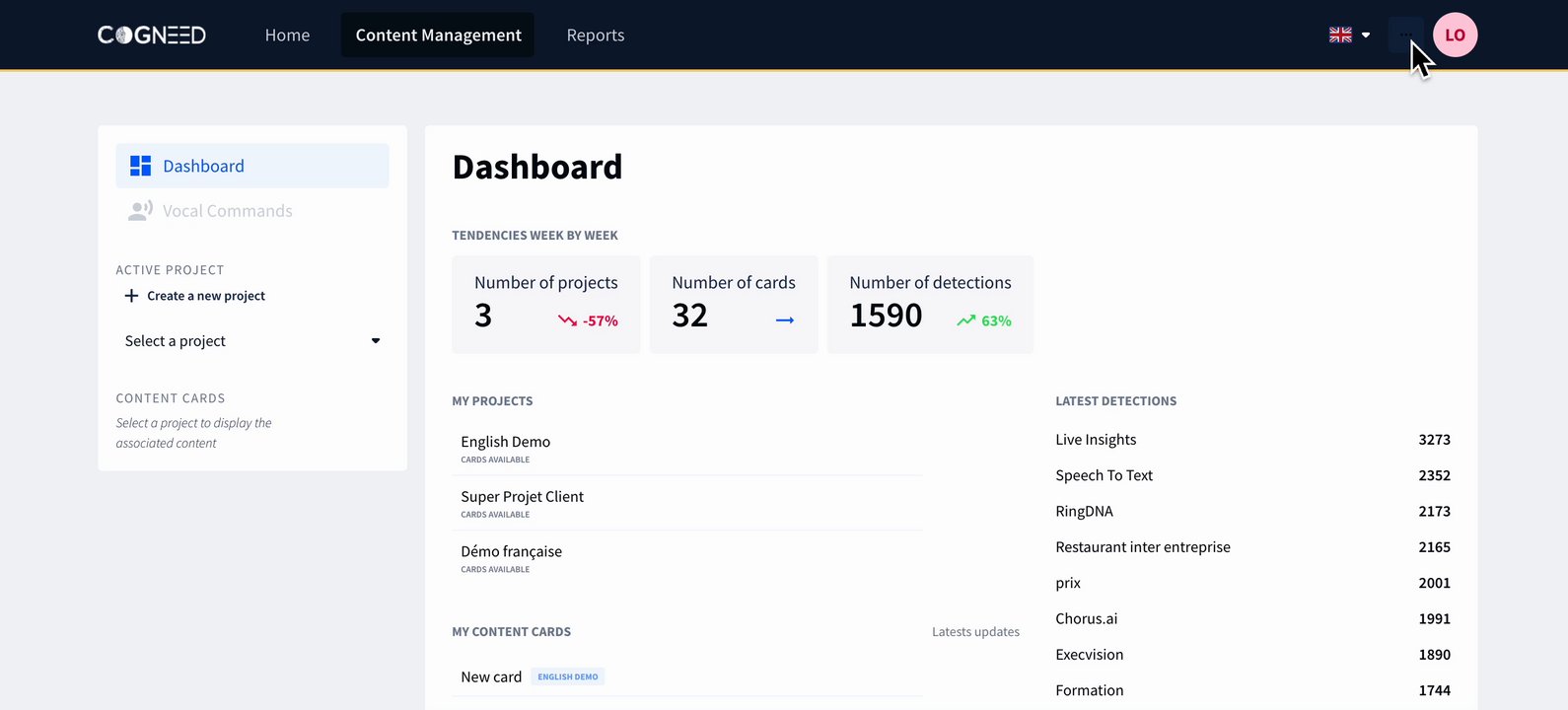Click the 1590 detections number
Screen dimensions: 1568x710
(886, 316)
